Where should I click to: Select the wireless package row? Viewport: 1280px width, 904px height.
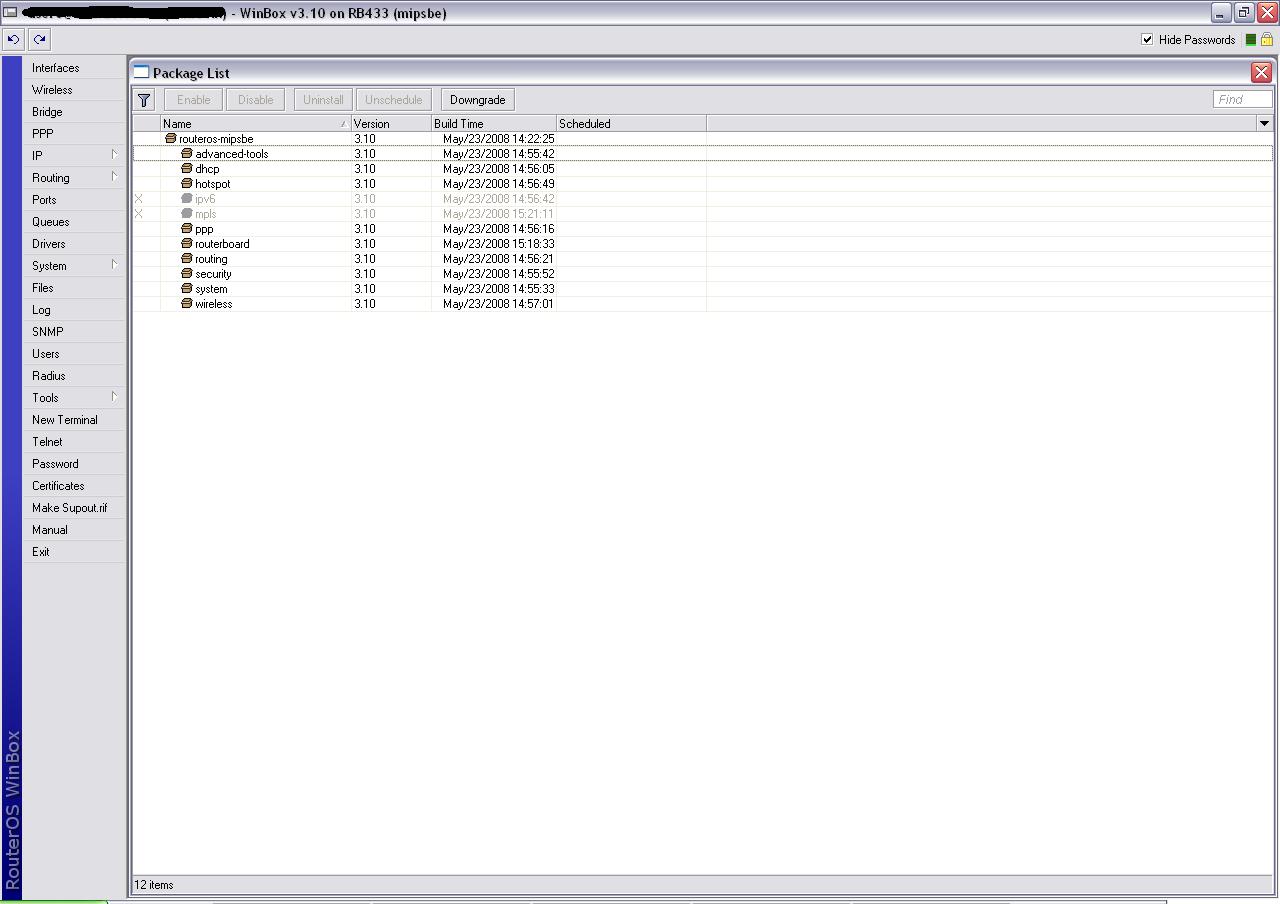click(x=703, y=304)
